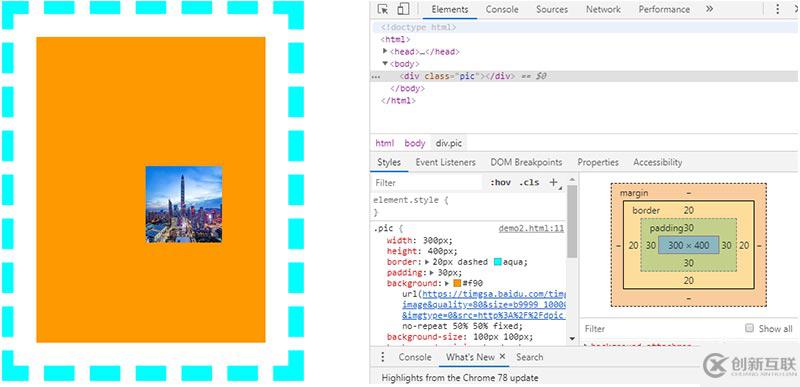The image size is (800, 387).
Task: Expand the background shorthand triangle
Action: click(x=447, y=283)
